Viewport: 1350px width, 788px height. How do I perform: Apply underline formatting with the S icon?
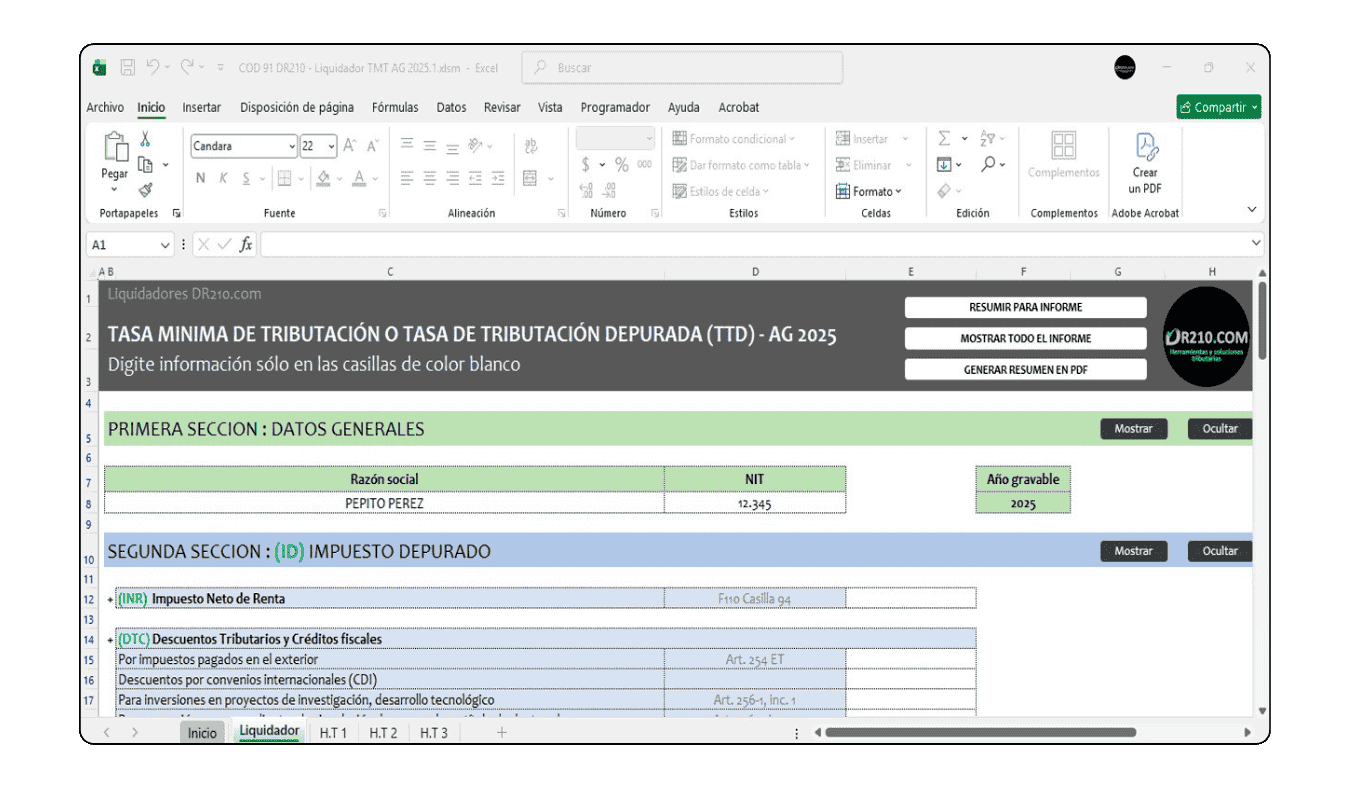246,178
